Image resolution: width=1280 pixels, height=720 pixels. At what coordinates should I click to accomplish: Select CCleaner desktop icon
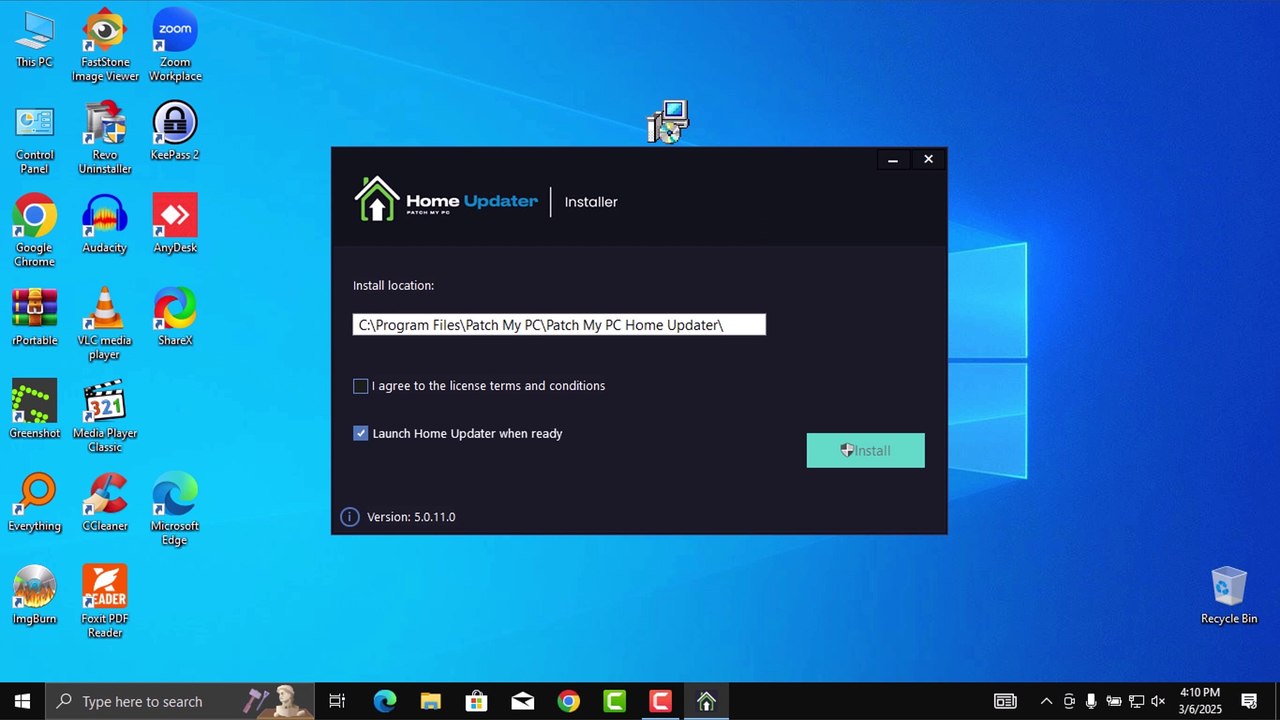point(105,503)
